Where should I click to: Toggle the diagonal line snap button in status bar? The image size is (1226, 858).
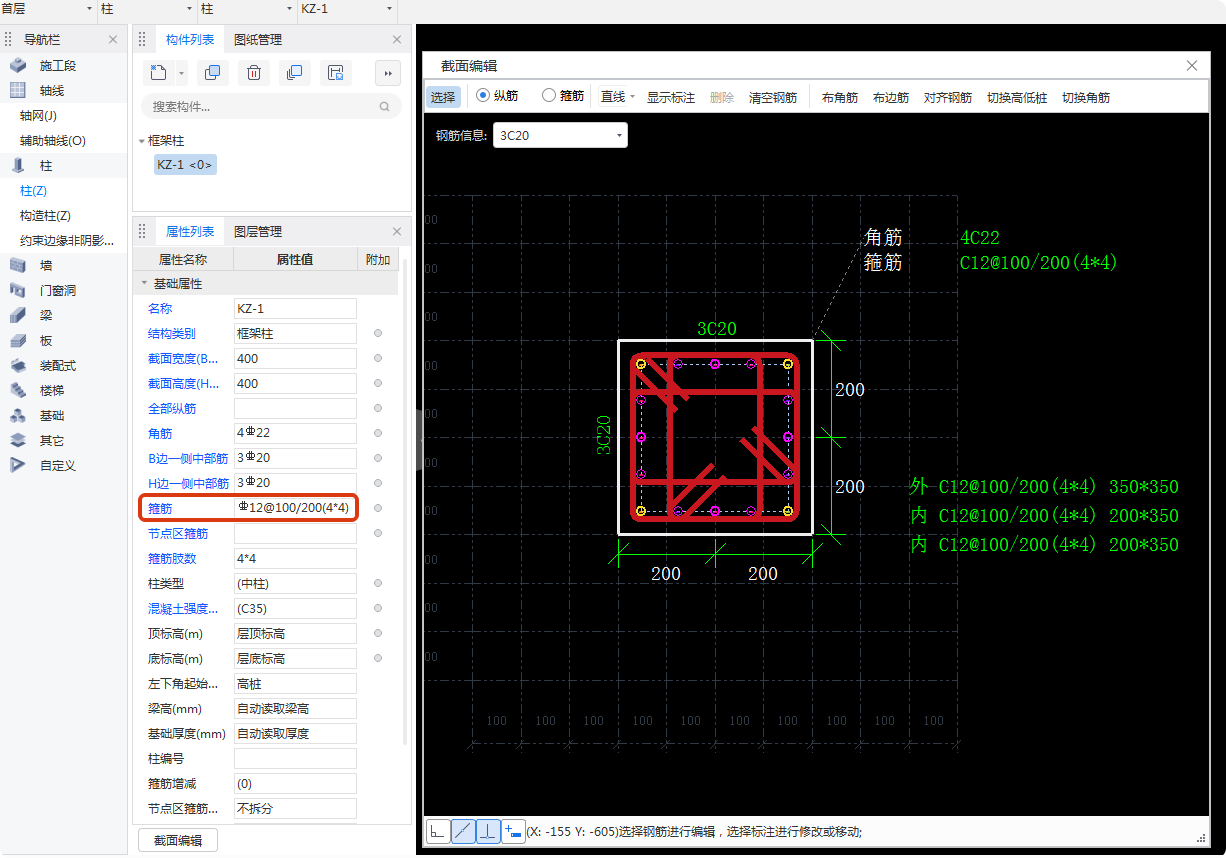coord(463,831)
